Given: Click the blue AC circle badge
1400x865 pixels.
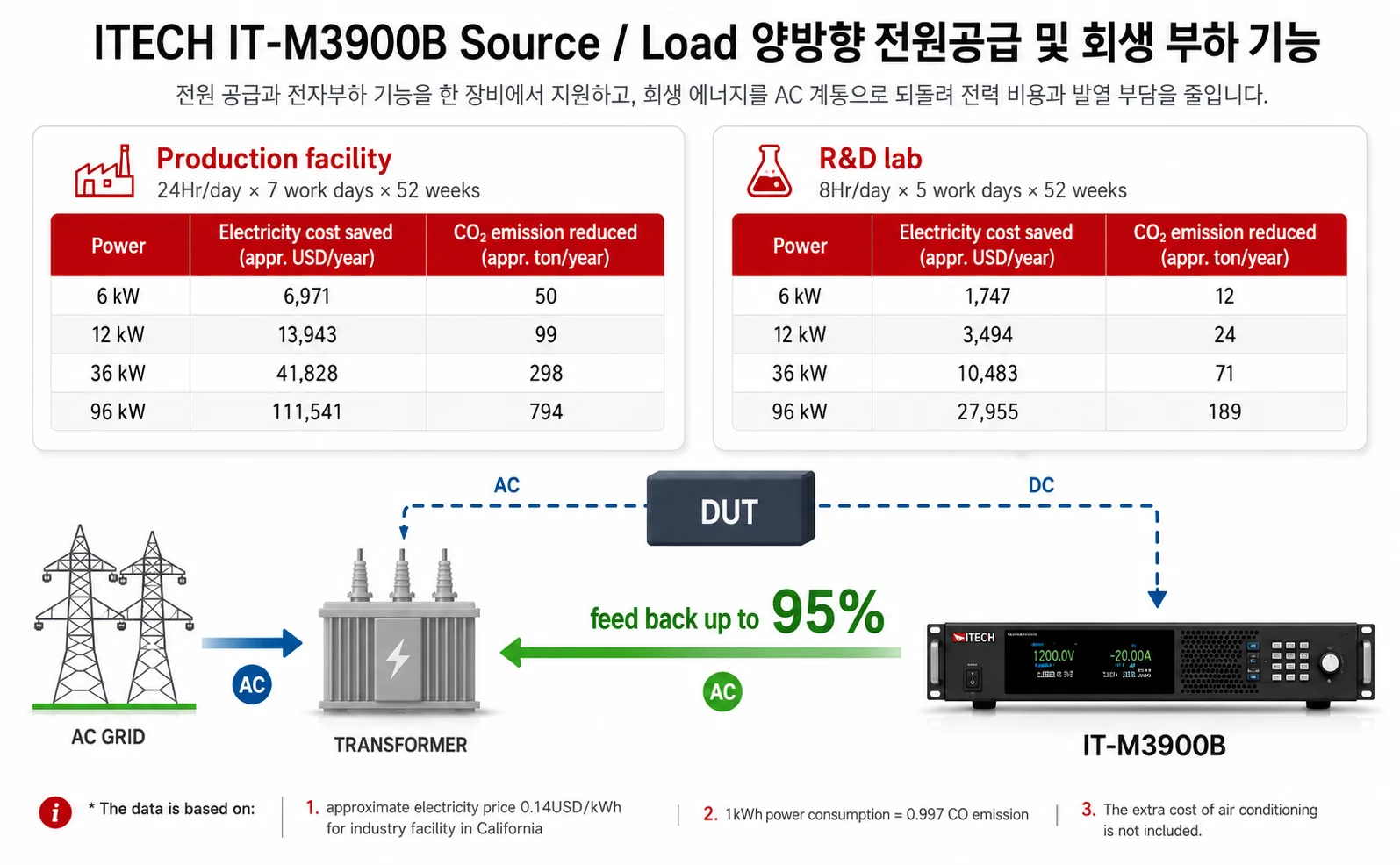Looking at the screenshot, I should [x=252, y=684].
